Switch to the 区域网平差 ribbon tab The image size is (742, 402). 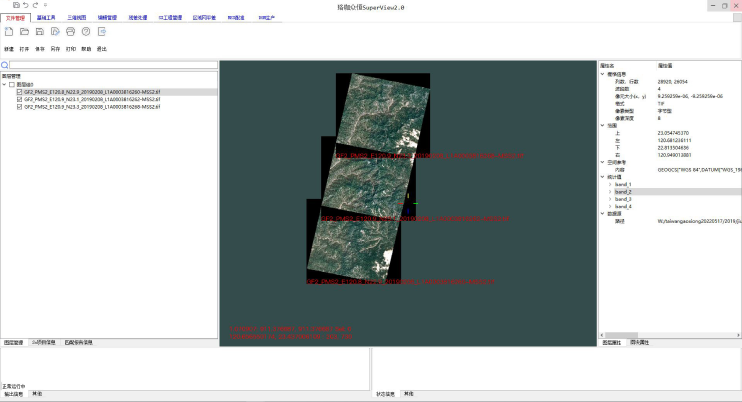pyautogui.click(x=204, y=18)
